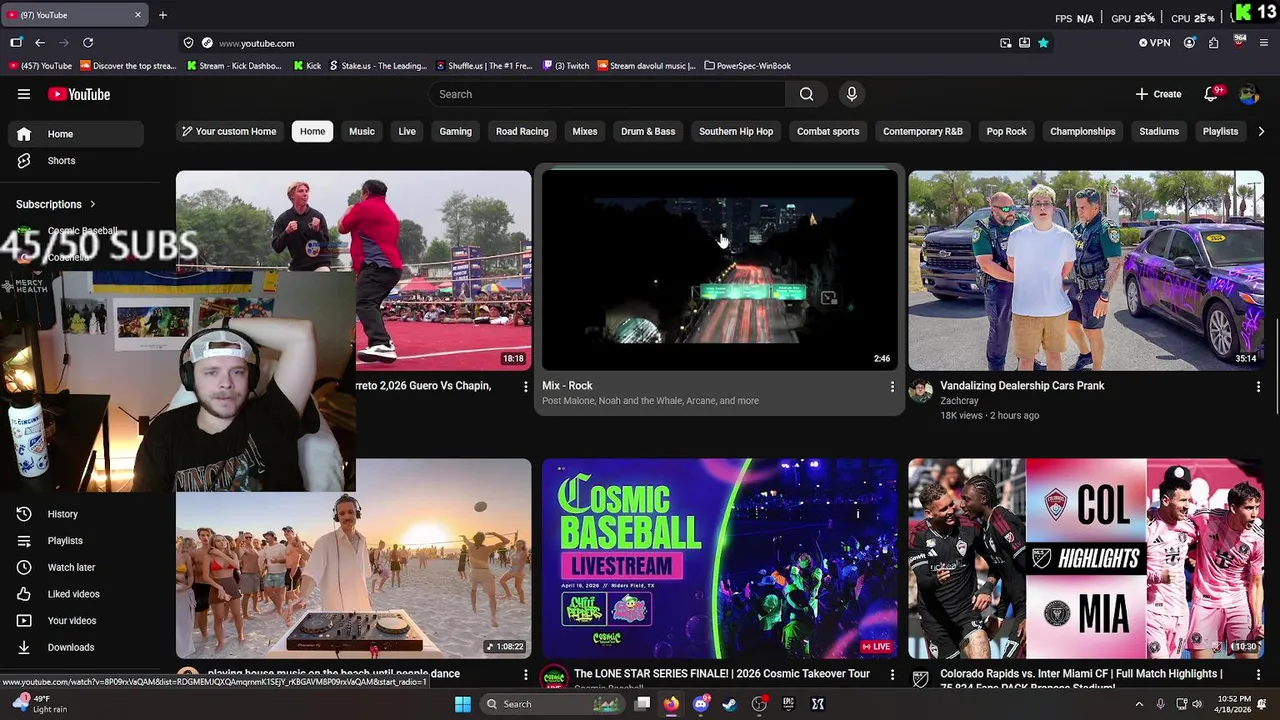Click the YouTube logo
Image resolution: width=1280 pixels, height=720 pixels.
point(79,94)
